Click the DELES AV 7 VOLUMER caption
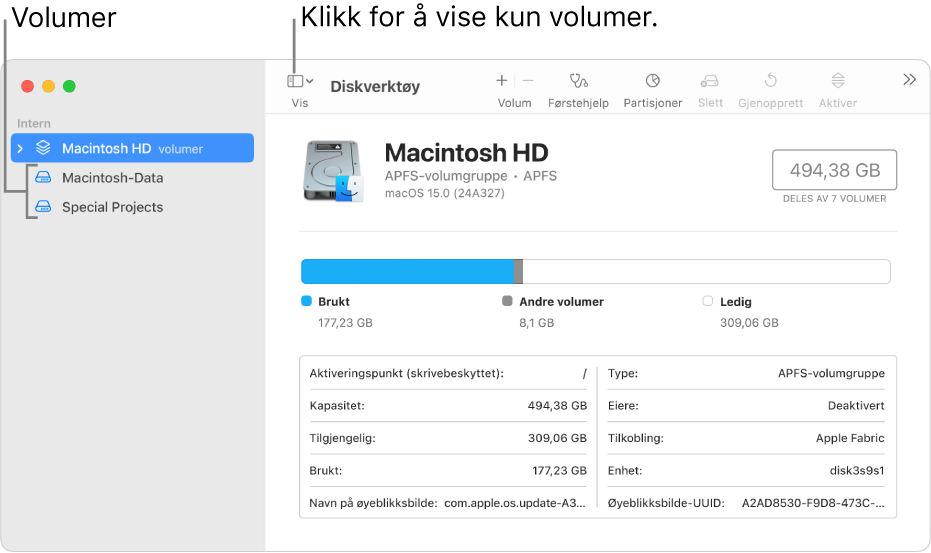931x553 pixels. pos(834,198)
